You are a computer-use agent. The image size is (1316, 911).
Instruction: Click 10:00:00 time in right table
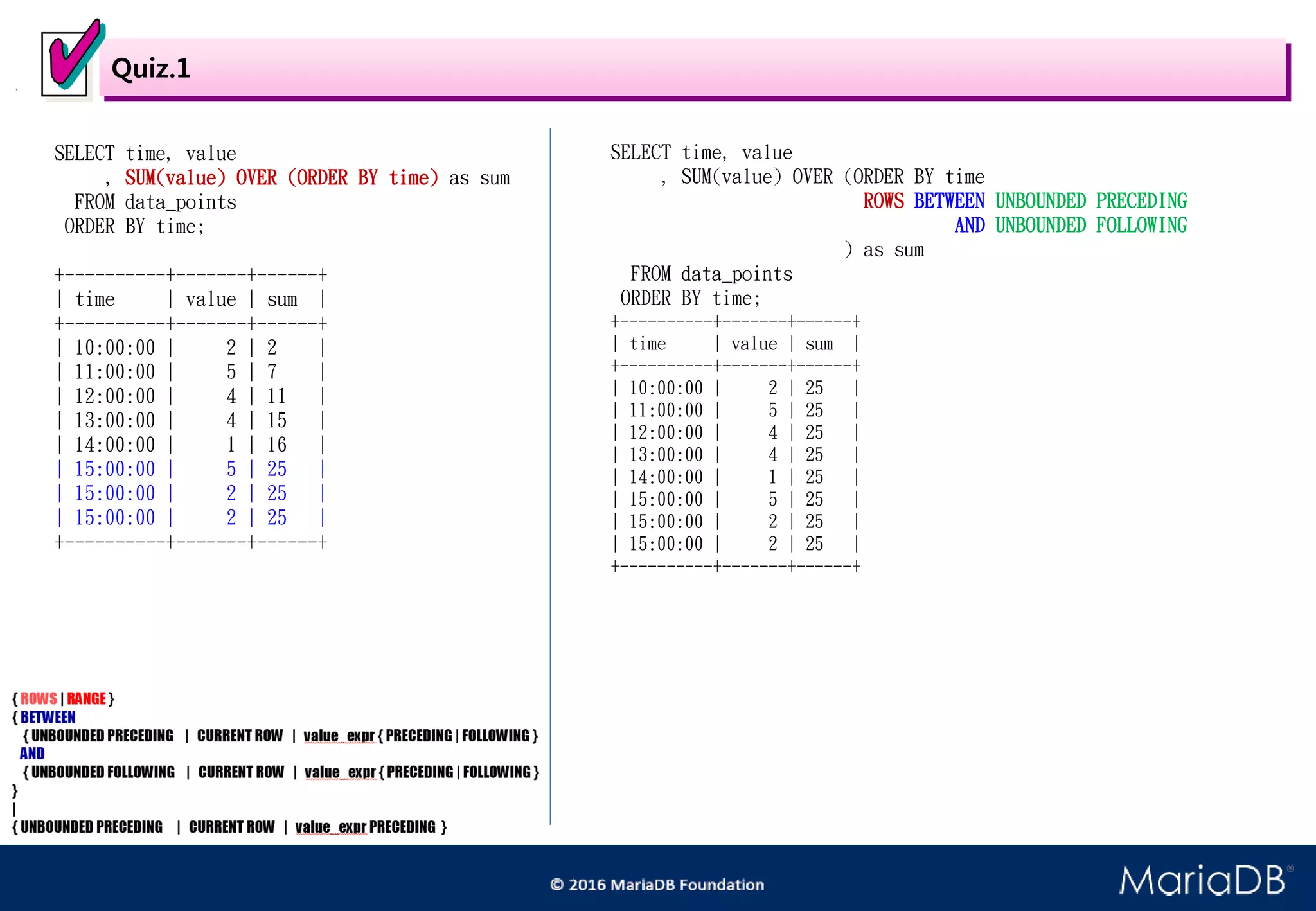coord(666,388)
